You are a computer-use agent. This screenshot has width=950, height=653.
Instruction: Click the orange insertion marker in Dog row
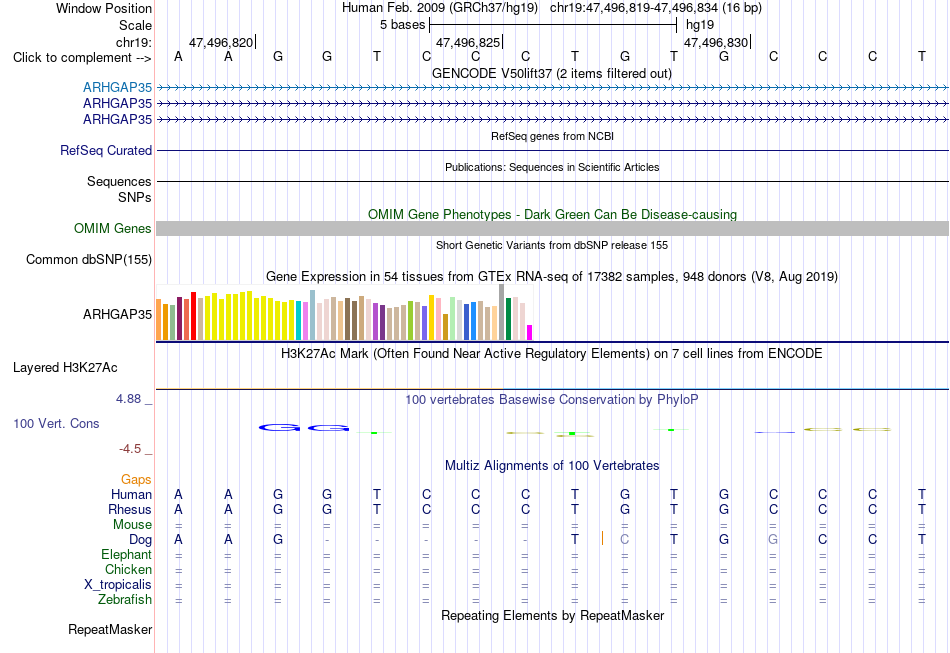(602, 539)
